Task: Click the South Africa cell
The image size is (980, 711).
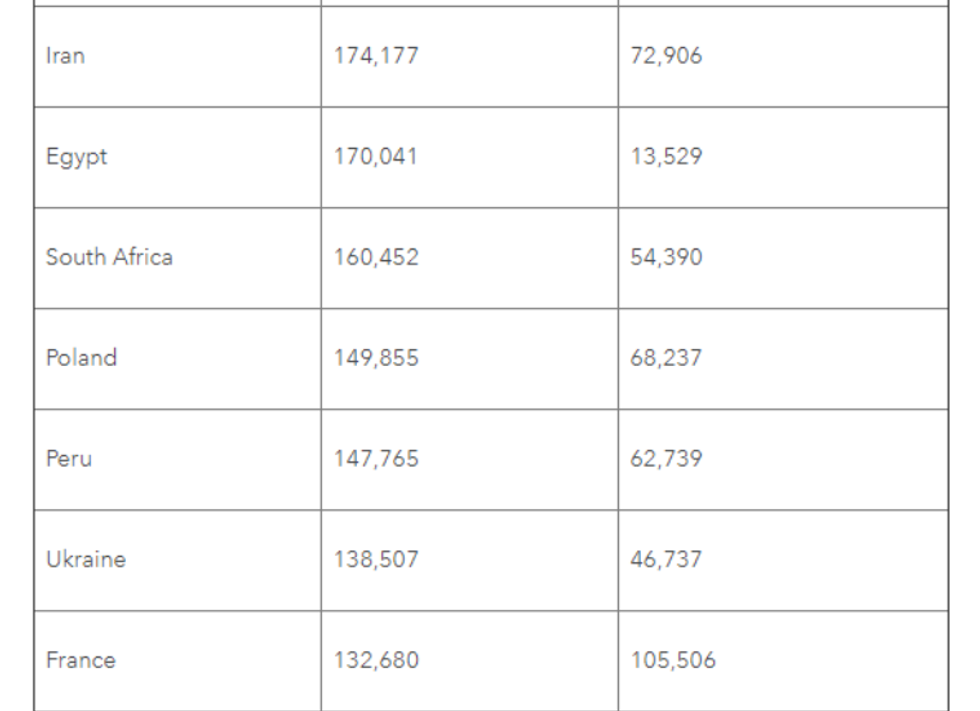Action: pos(109,257)
